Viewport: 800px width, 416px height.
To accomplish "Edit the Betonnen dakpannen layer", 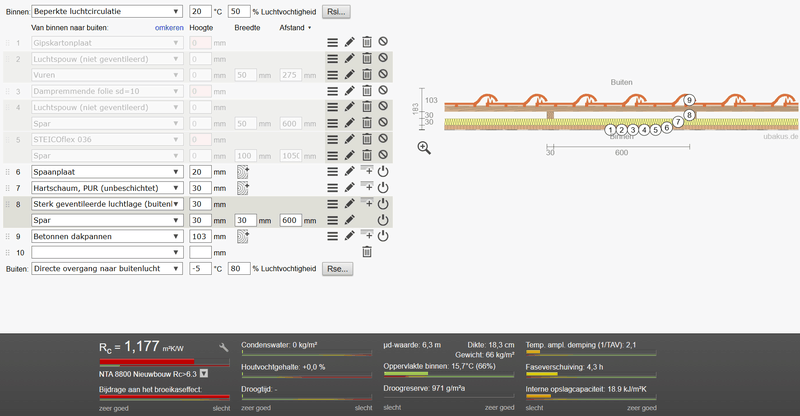I will [349, 236].
